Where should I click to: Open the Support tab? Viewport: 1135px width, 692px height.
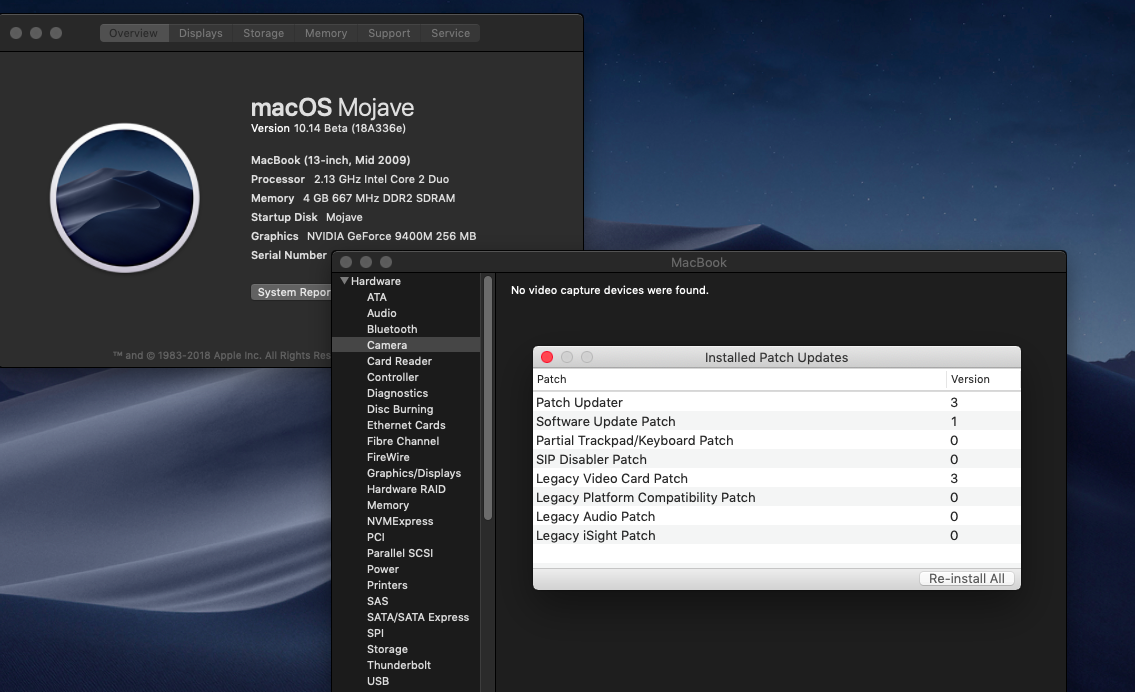(x=389, y=33)
